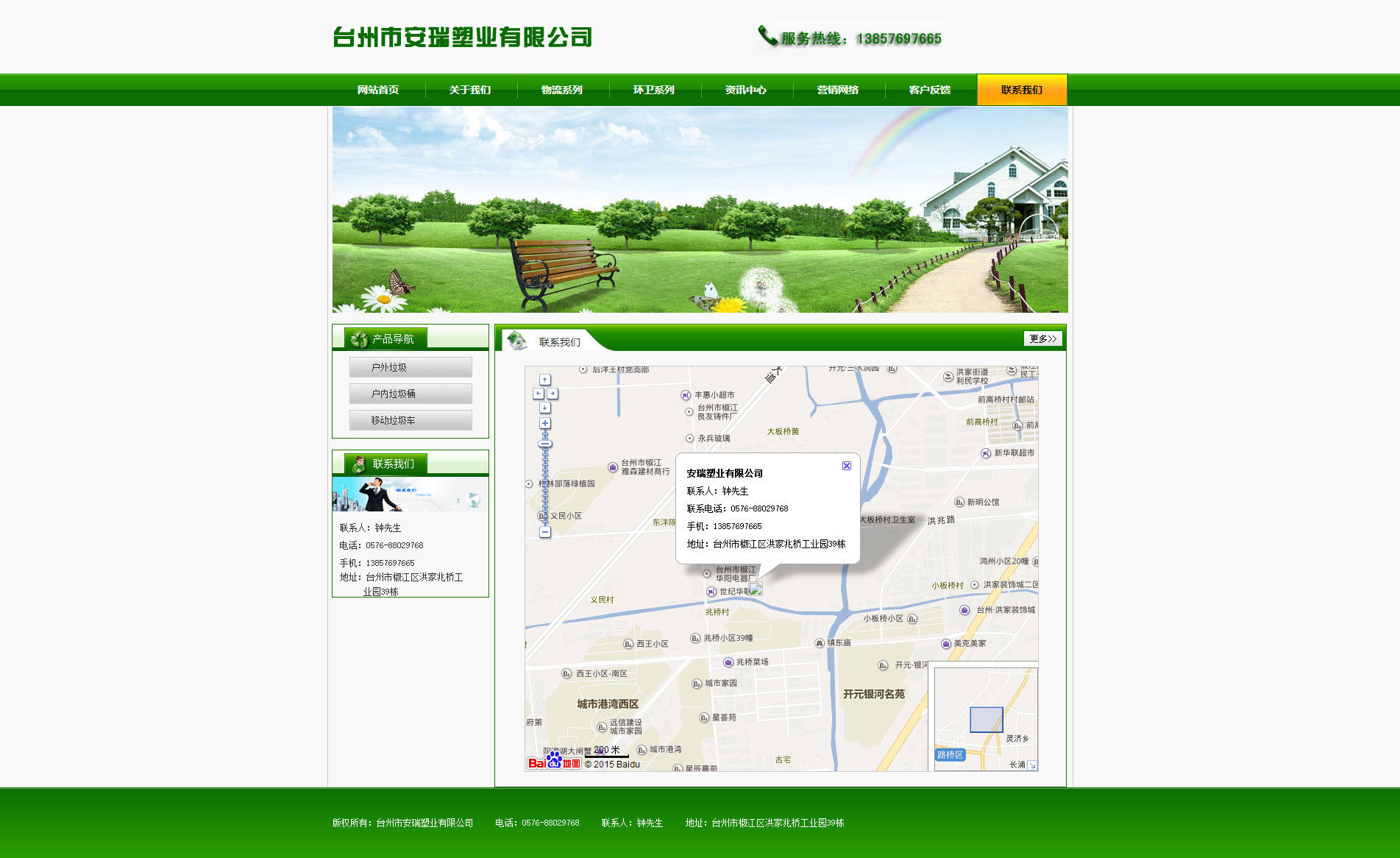
Task: Pan the map down with arrow button
Action: (544, 408)
